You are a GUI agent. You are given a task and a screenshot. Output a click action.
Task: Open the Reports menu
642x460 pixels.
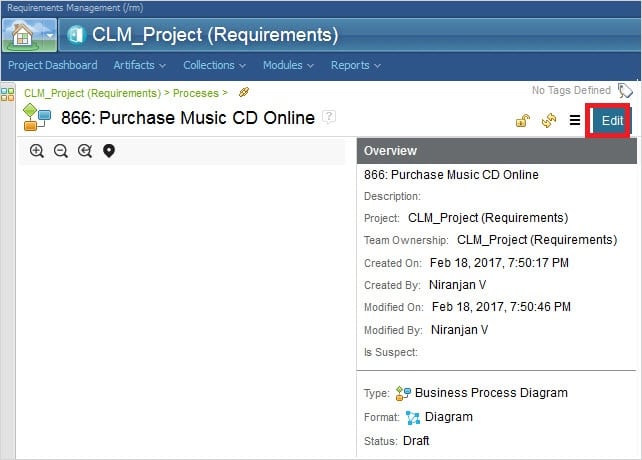355,65
